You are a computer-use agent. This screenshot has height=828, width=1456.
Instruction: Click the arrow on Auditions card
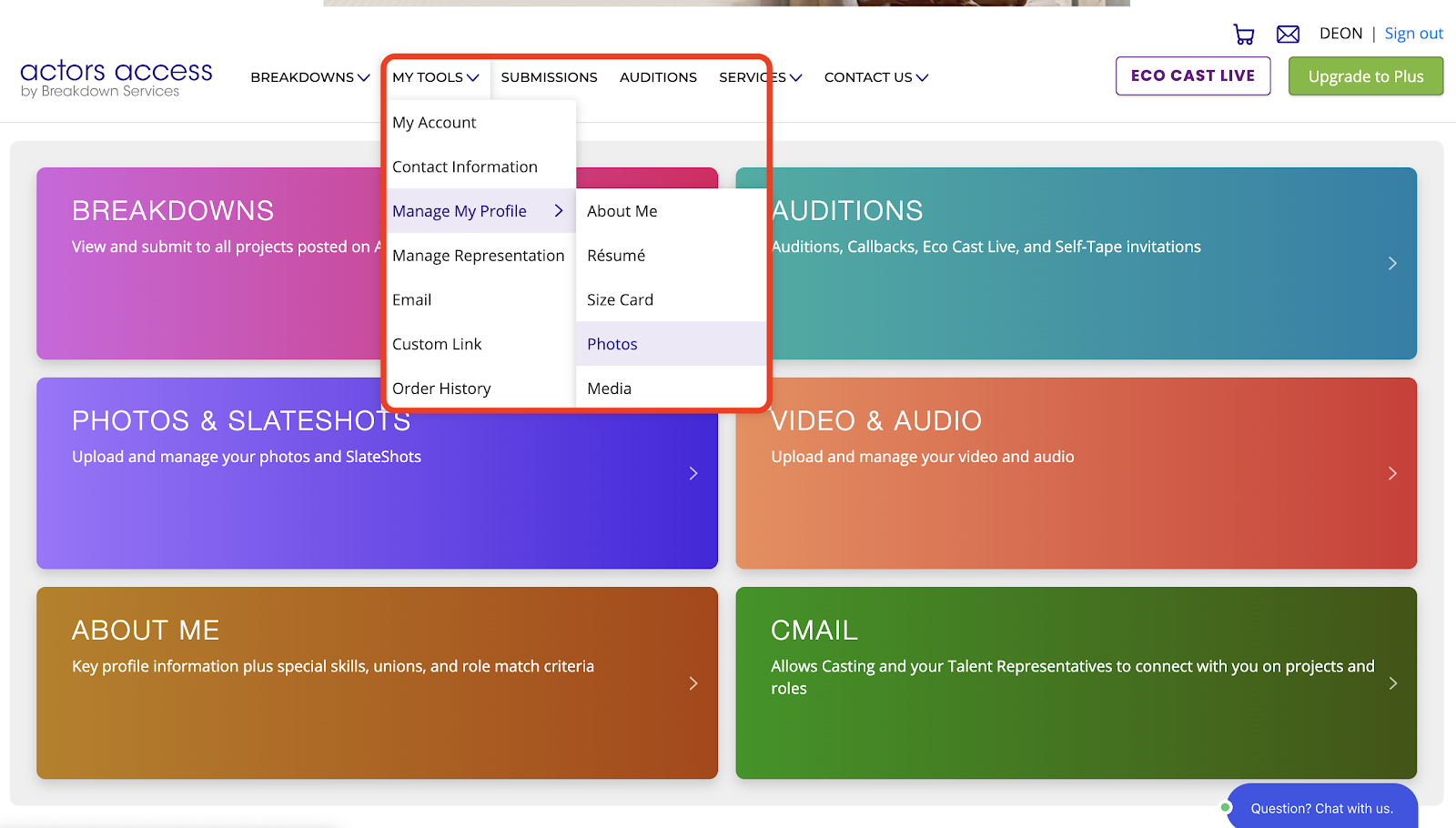coord(1392,263)
